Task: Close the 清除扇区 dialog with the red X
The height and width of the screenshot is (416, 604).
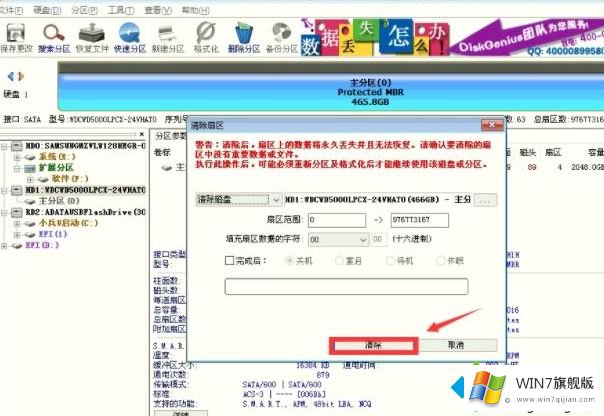Action: click(x=492, y=125)
